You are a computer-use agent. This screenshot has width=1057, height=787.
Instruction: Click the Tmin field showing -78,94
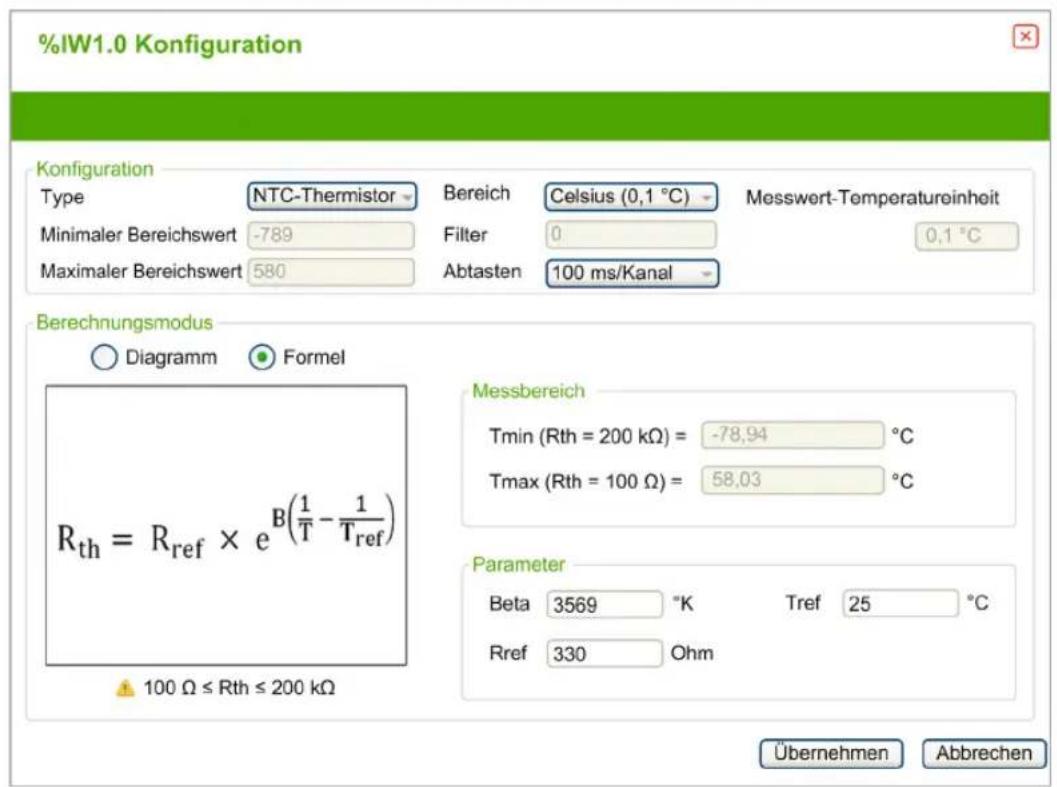[x=792, y=435]
